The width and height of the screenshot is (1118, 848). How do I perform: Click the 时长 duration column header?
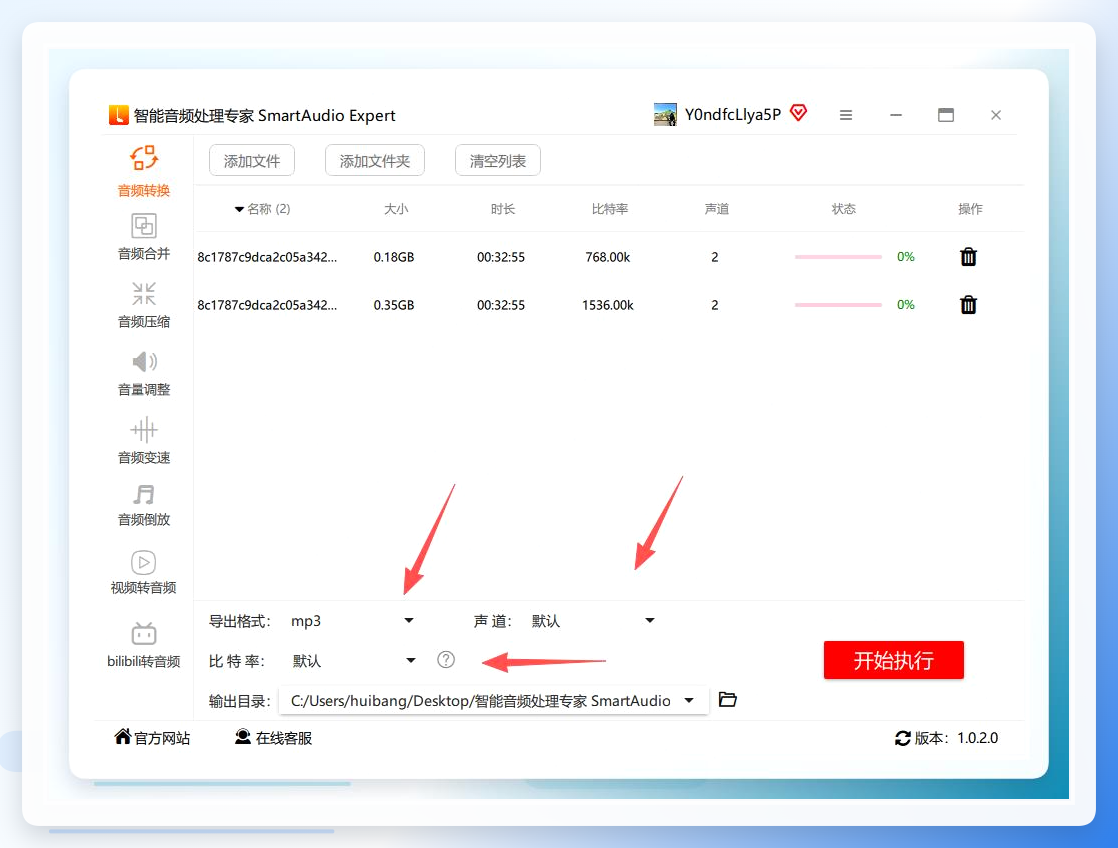coord(503,209)
